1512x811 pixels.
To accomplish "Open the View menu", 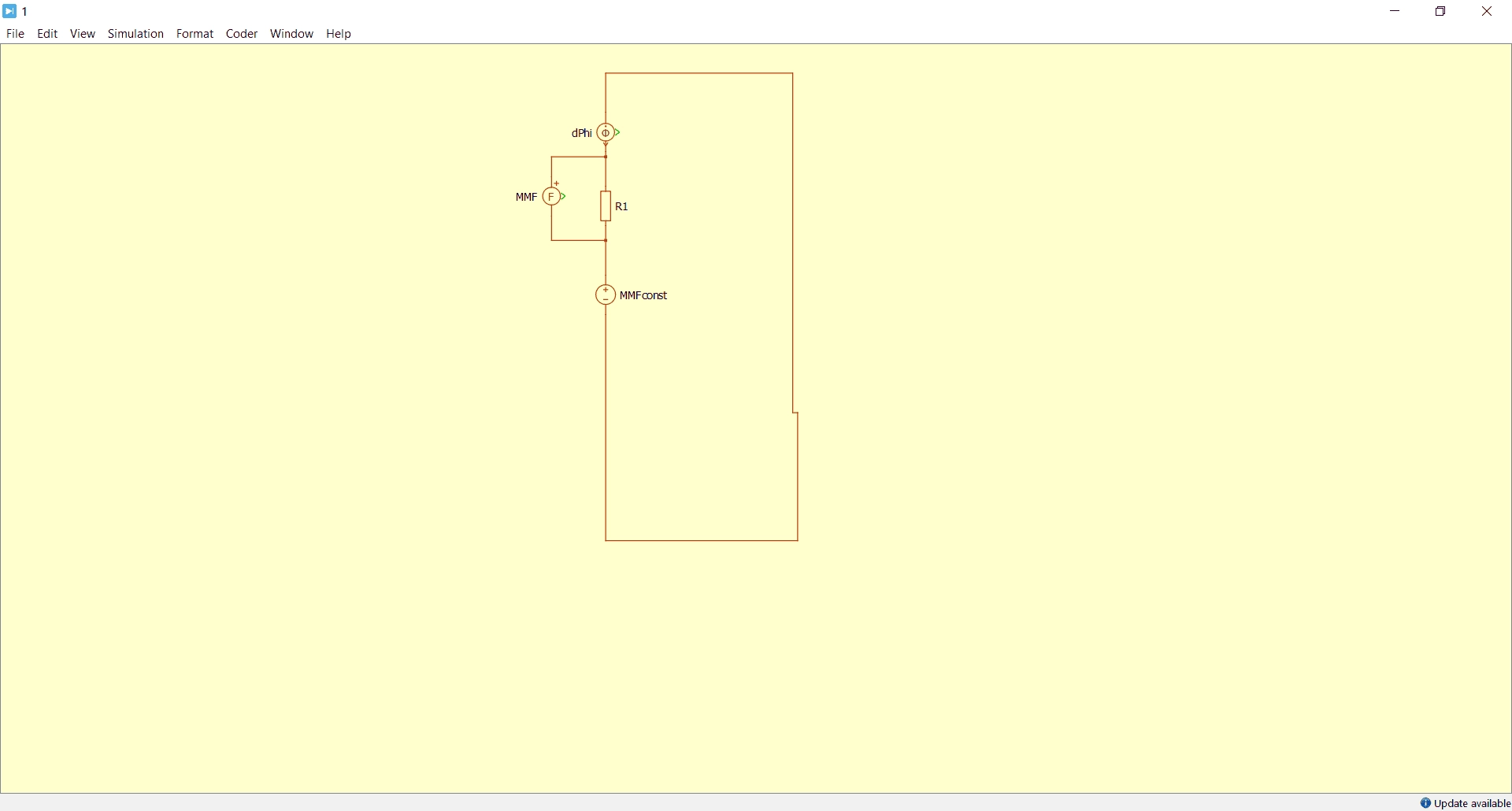I will click(82, 34).
